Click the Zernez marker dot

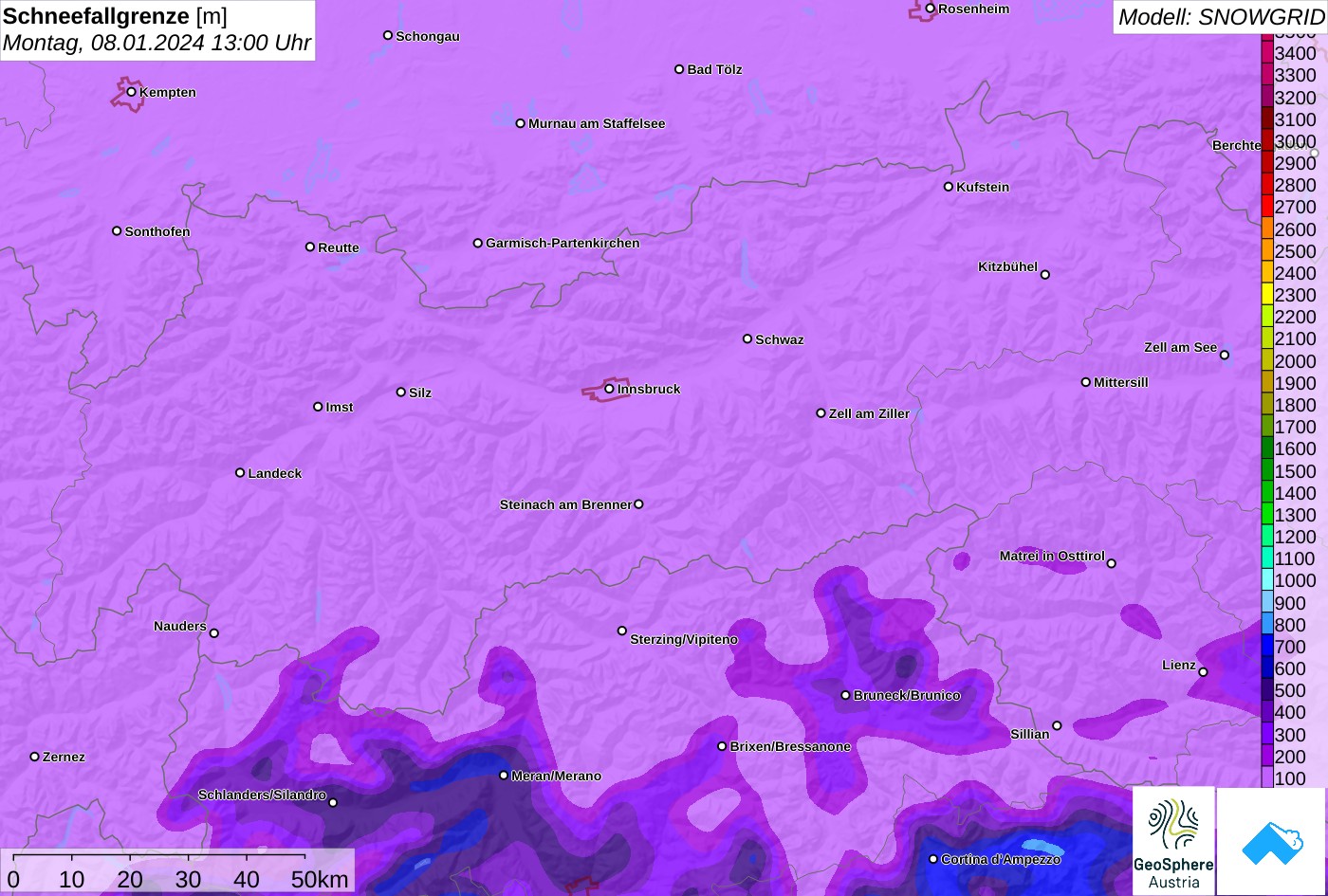point(35,757)
